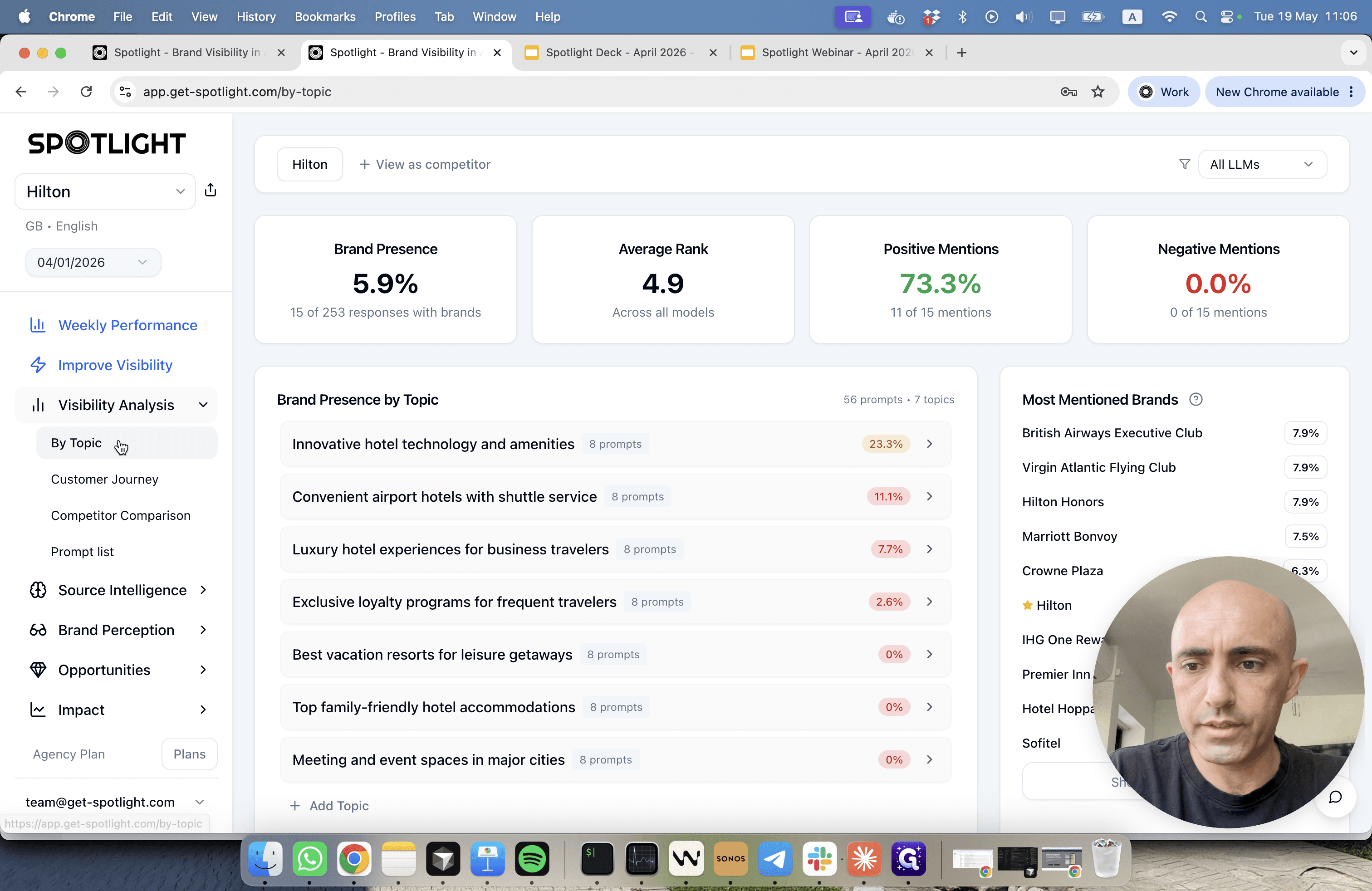Open WhatsApp from the dock
1372x891 pixels.
[309, 859]
